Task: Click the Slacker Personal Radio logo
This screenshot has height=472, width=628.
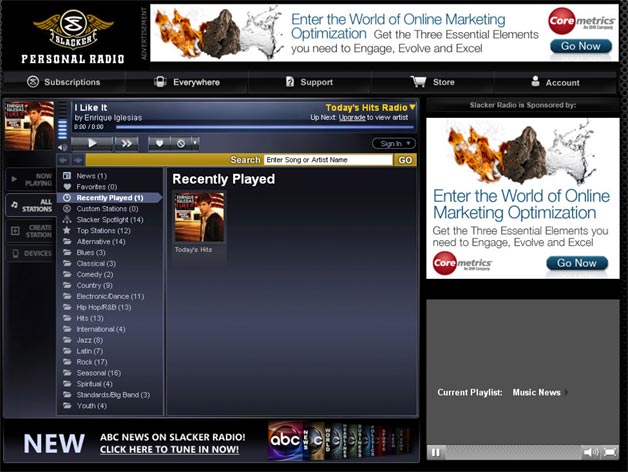Action: click(72, 36)
